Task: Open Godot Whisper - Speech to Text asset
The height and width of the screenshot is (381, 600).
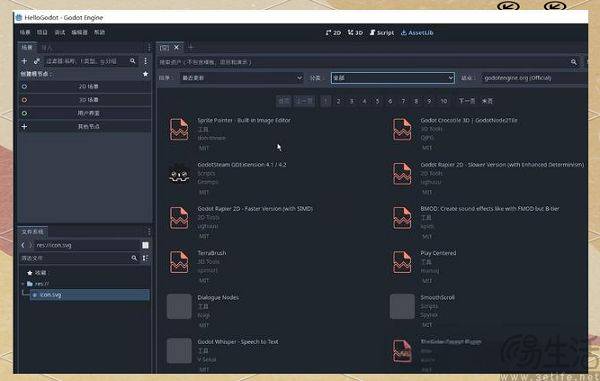Action: tap(238, 342)
